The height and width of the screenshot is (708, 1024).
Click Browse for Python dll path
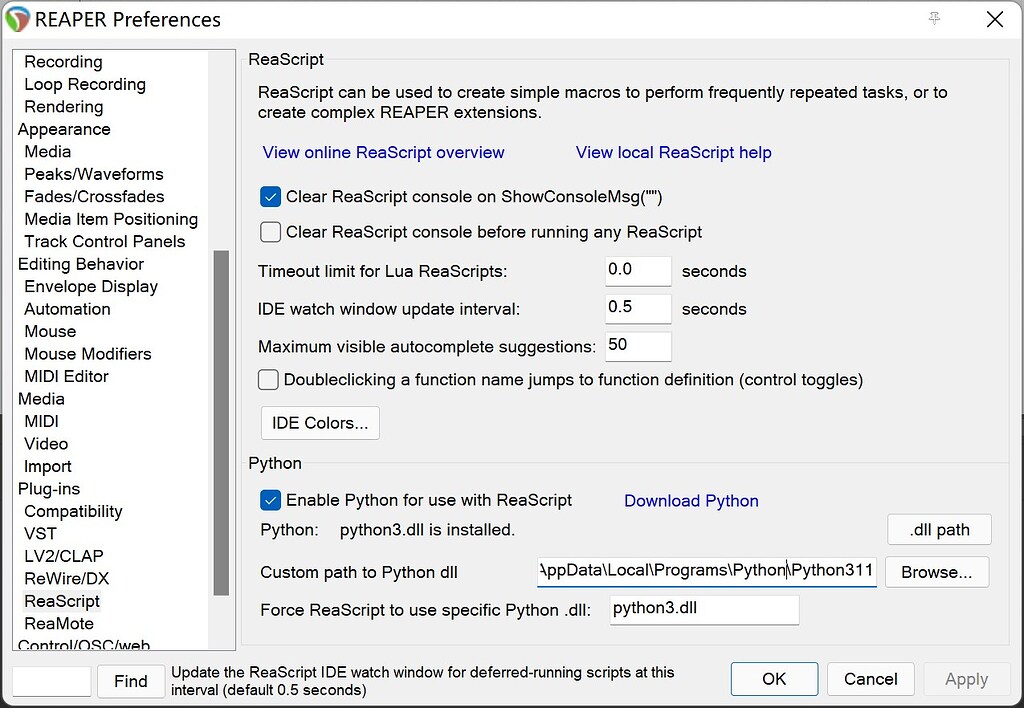[936, 572]
